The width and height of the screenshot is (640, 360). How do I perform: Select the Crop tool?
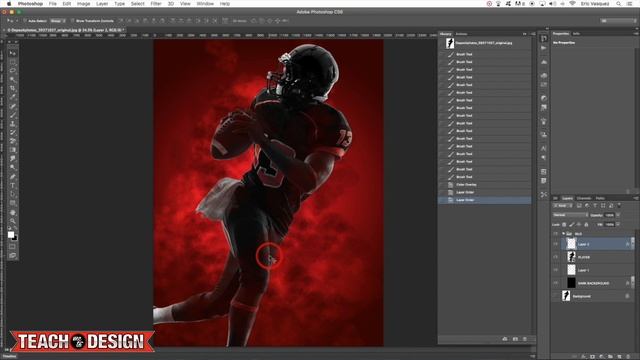(13, 88)
